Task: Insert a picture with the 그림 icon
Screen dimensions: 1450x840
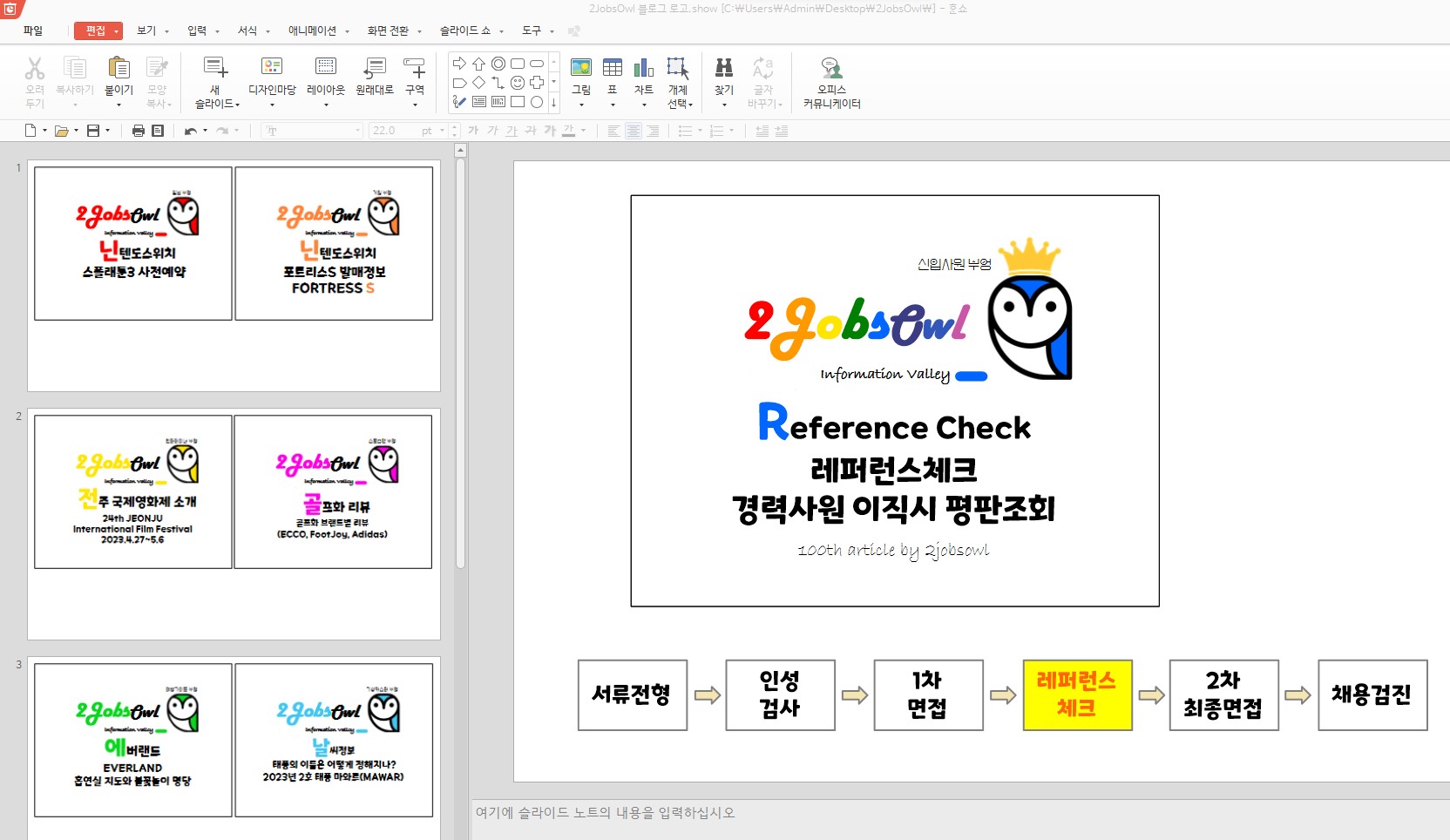Action: (x=581, y=67)
